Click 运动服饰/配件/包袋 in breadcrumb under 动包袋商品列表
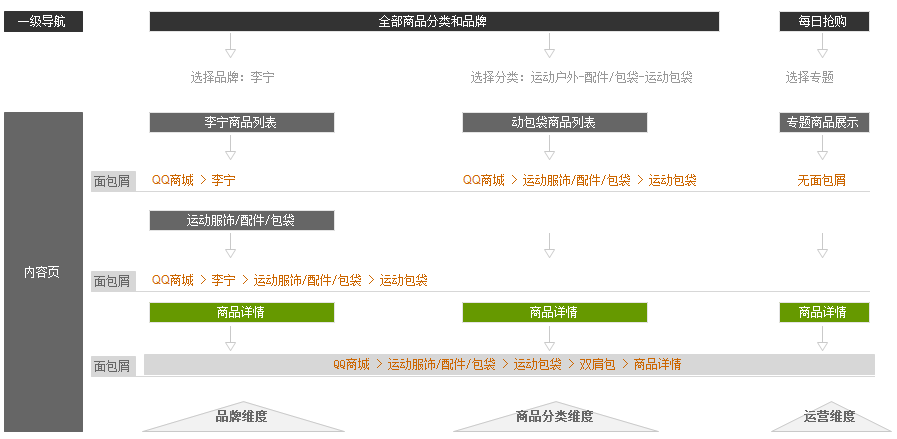Viewport: 897px width, 439px height. pos(576,181)
